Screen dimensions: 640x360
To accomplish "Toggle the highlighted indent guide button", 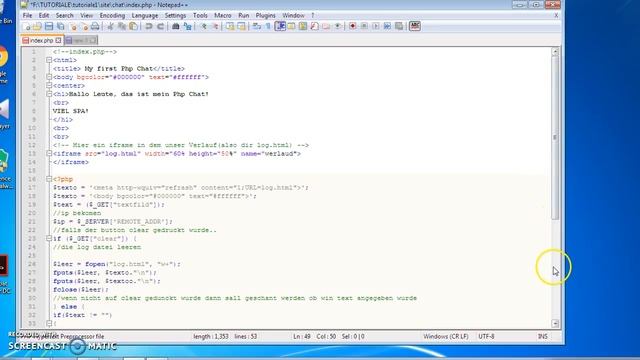I will point(280,27).
